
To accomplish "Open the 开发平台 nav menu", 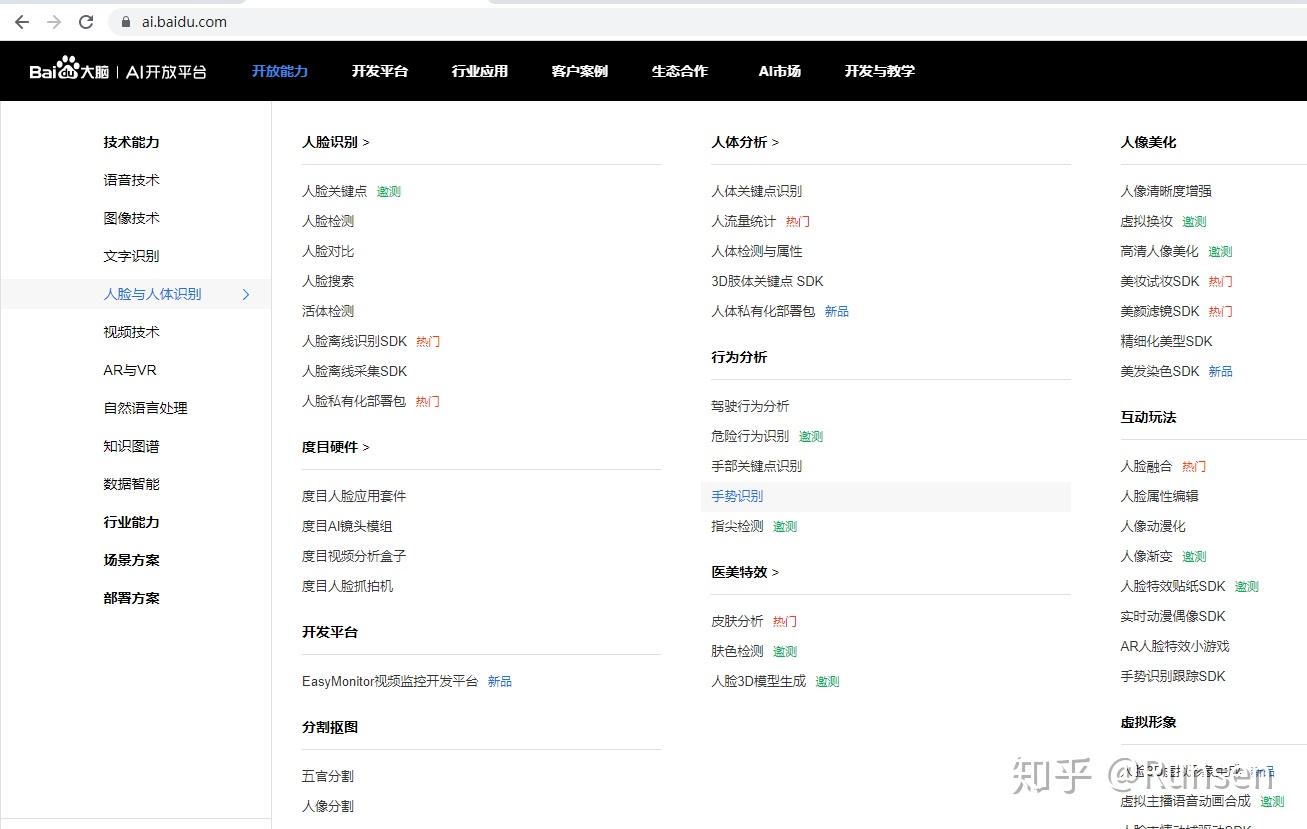I will click(380, 71).
